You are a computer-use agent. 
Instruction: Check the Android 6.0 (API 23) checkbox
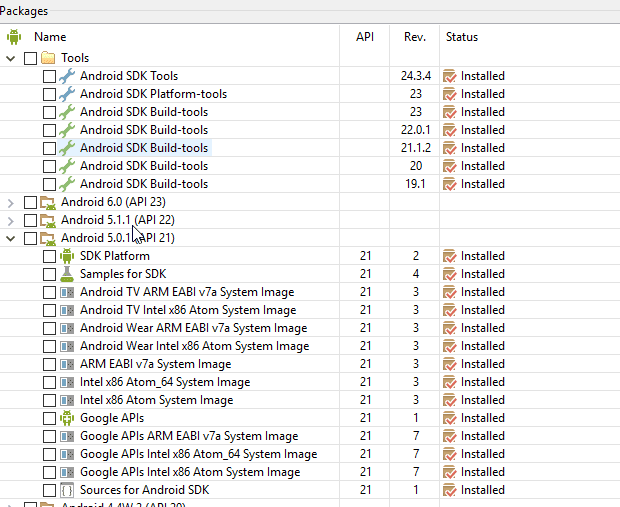30,202
